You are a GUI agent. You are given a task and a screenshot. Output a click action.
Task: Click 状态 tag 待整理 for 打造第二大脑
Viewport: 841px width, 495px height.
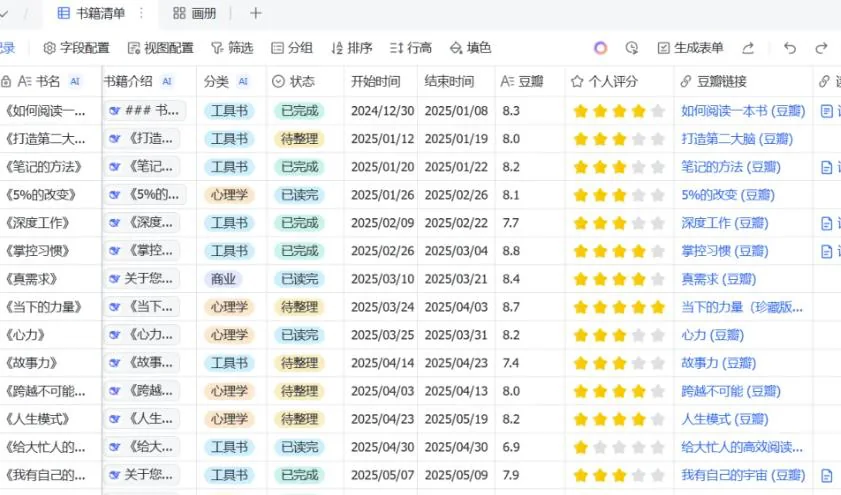(299, 139)
